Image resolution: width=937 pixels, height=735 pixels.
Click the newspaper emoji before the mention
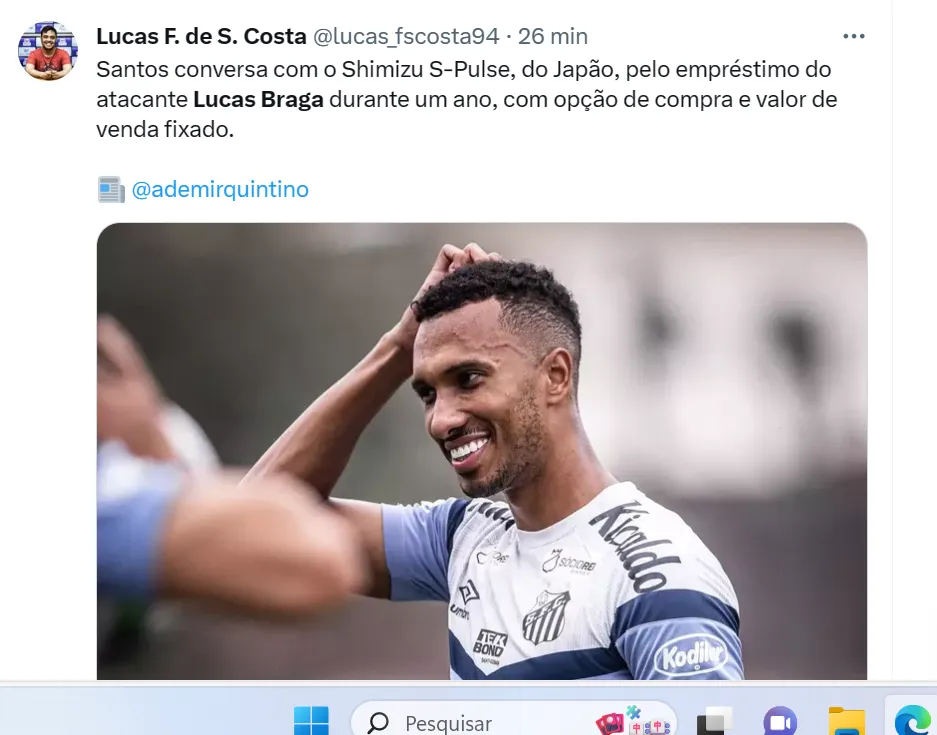tap(111, 189)
